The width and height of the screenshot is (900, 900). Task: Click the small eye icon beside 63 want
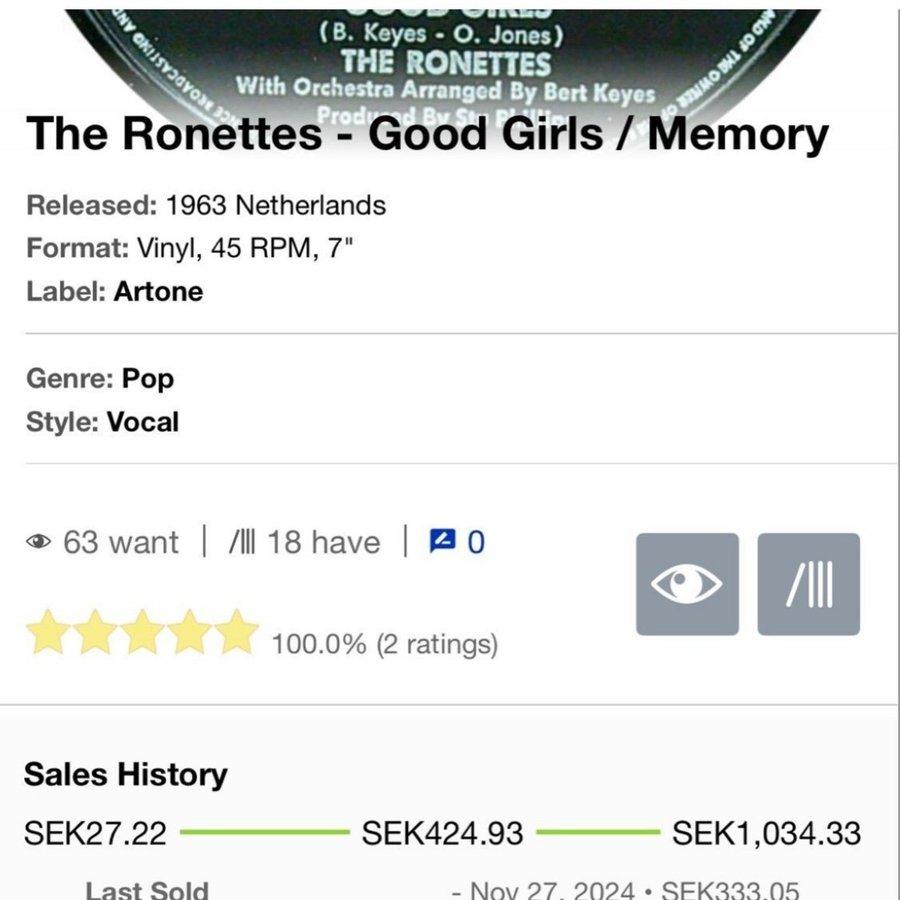pyautogui.click(x=38, y=542)
